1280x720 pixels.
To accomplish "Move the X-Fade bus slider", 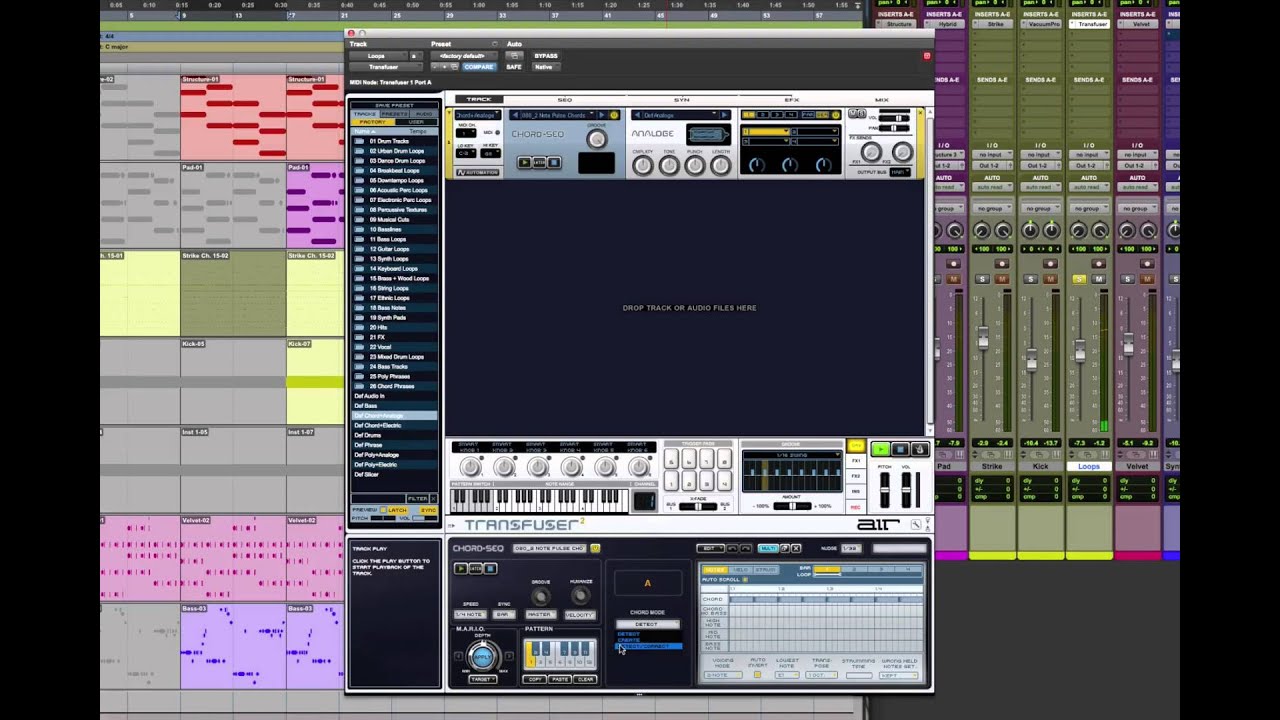I will [x=697, y=506].
